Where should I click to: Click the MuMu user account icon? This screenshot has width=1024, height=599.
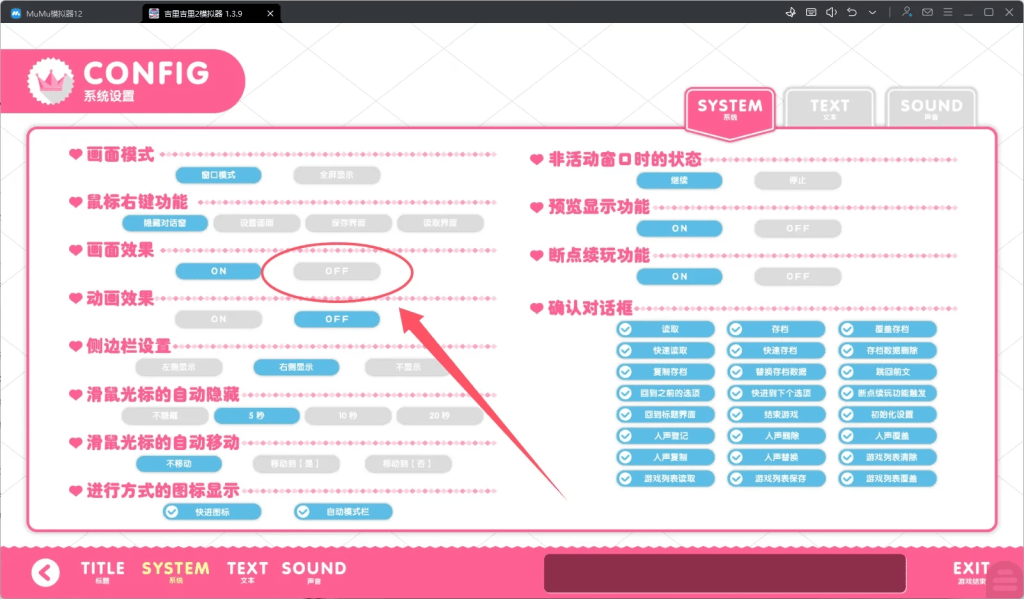point(906,12)
